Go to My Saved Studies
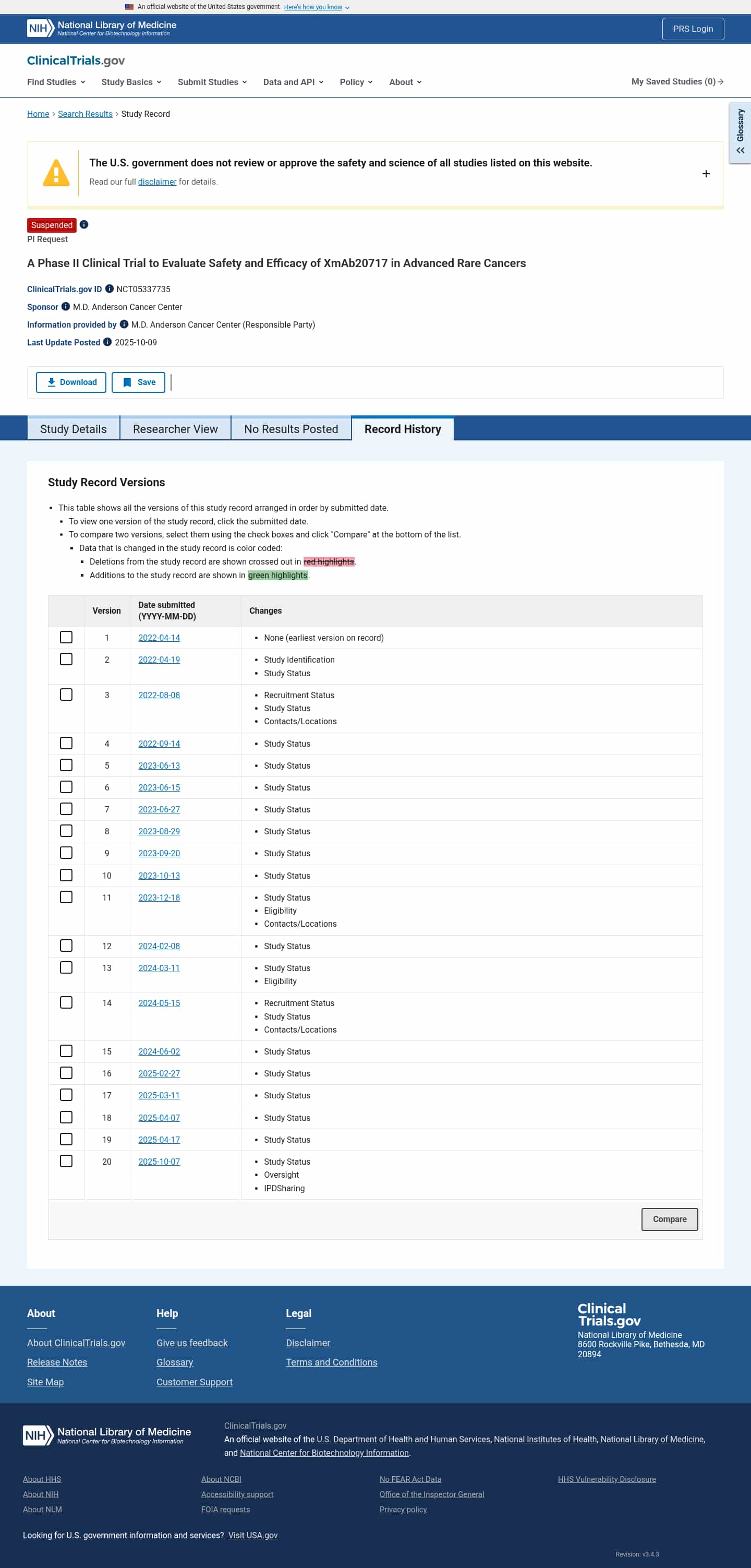Viewport: 751px width, 1568px height. click(x=677, y=81)
